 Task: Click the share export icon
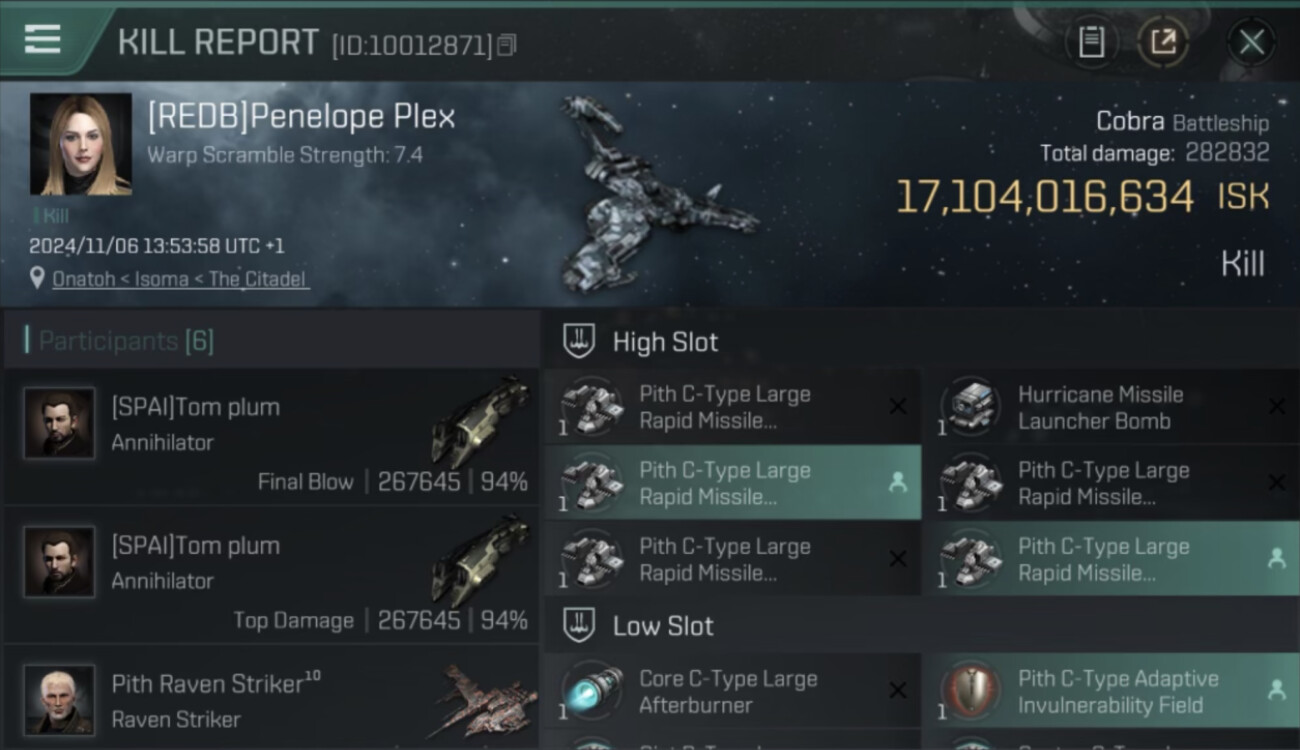[1163, 42]
